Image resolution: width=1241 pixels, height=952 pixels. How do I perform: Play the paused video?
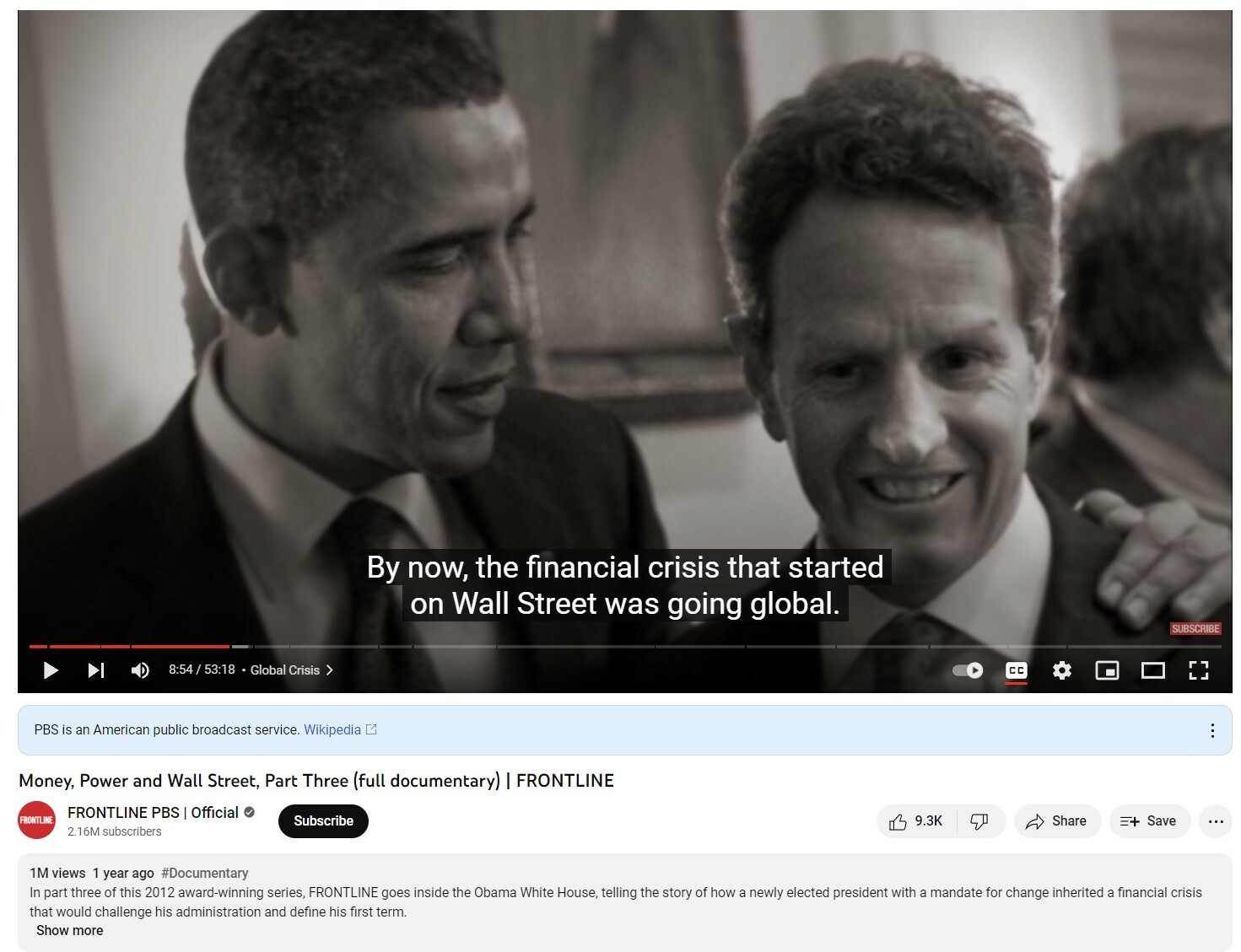51,670
